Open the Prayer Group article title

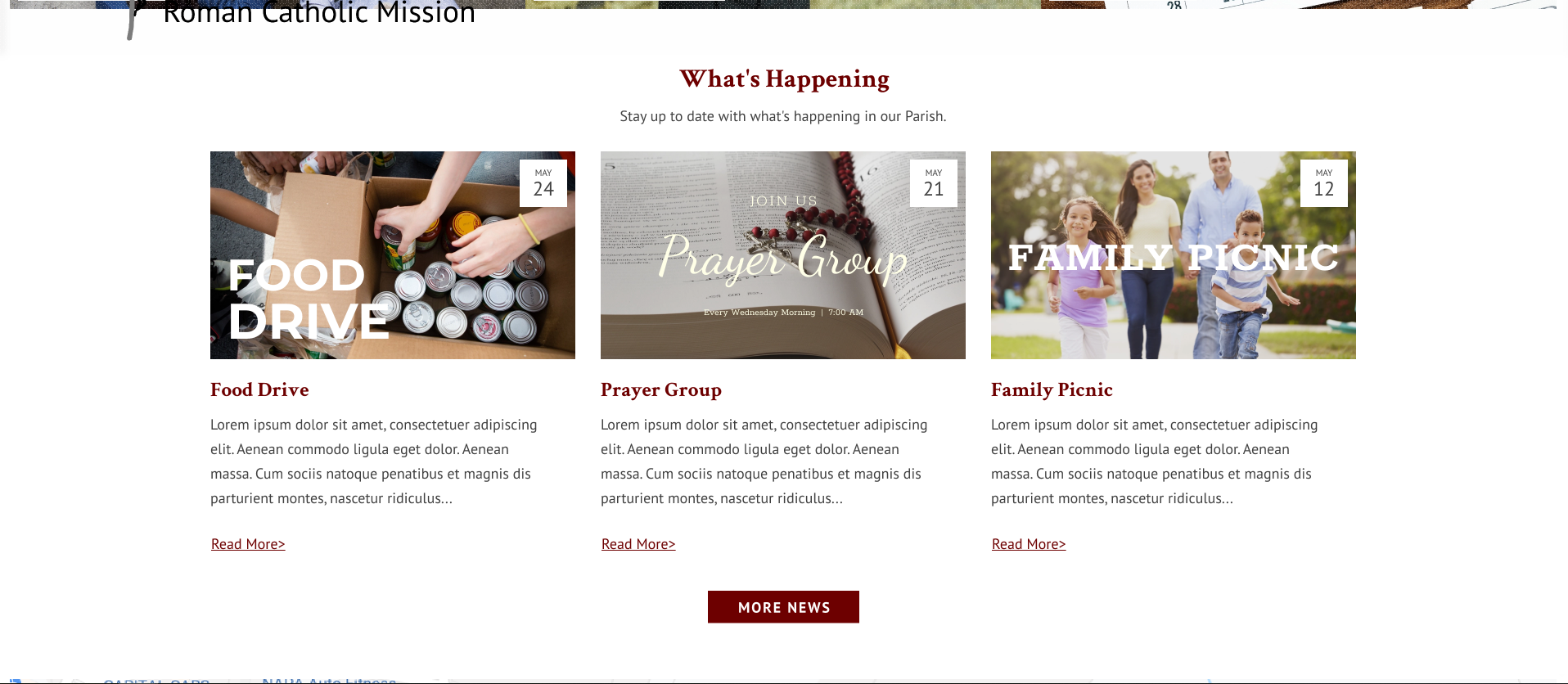click(661, 390)
